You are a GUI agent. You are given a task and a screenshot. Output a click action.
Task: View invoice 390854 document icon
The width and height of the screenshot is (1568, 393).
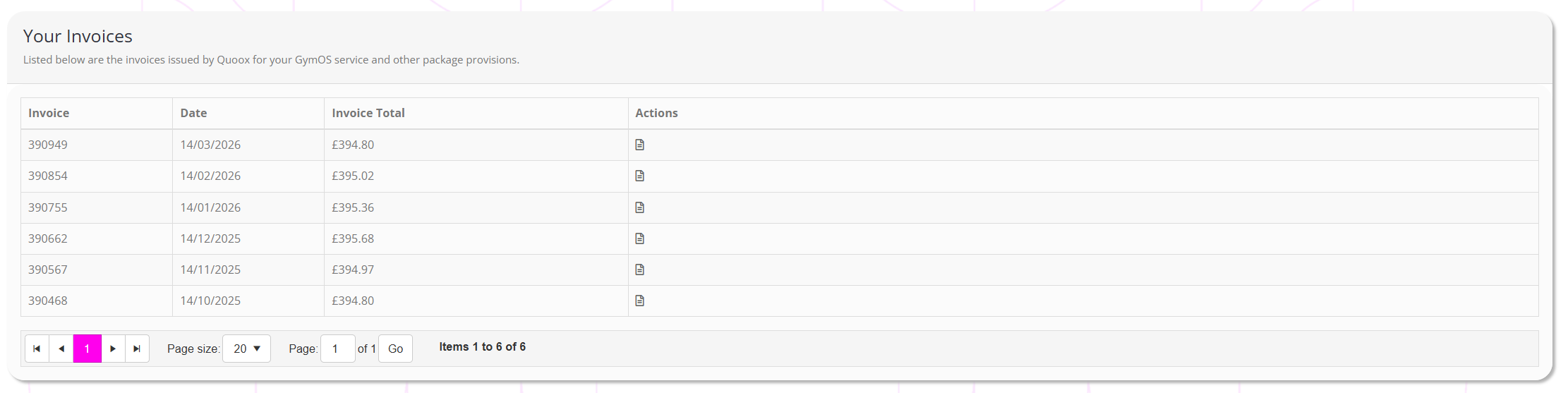point(639,176)
